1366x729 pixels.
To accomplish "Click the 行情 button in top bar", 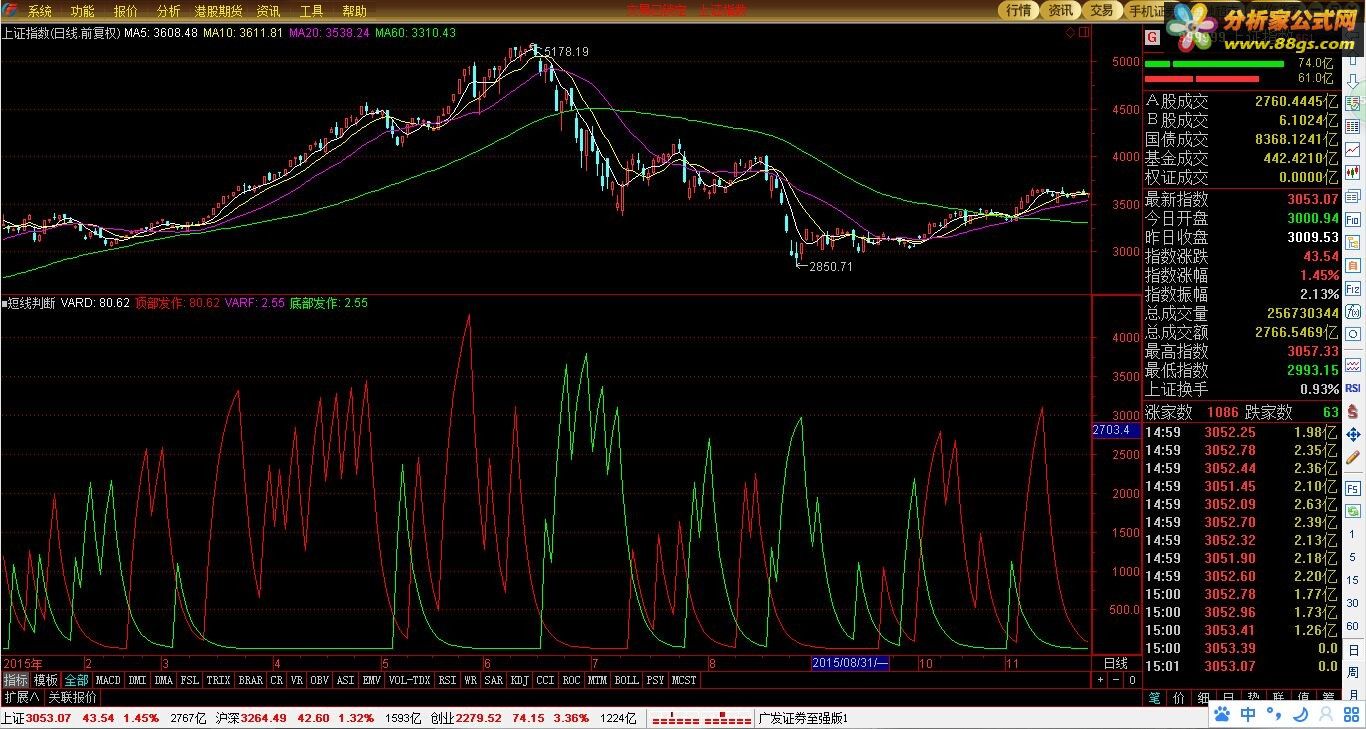I will 1018,10.
